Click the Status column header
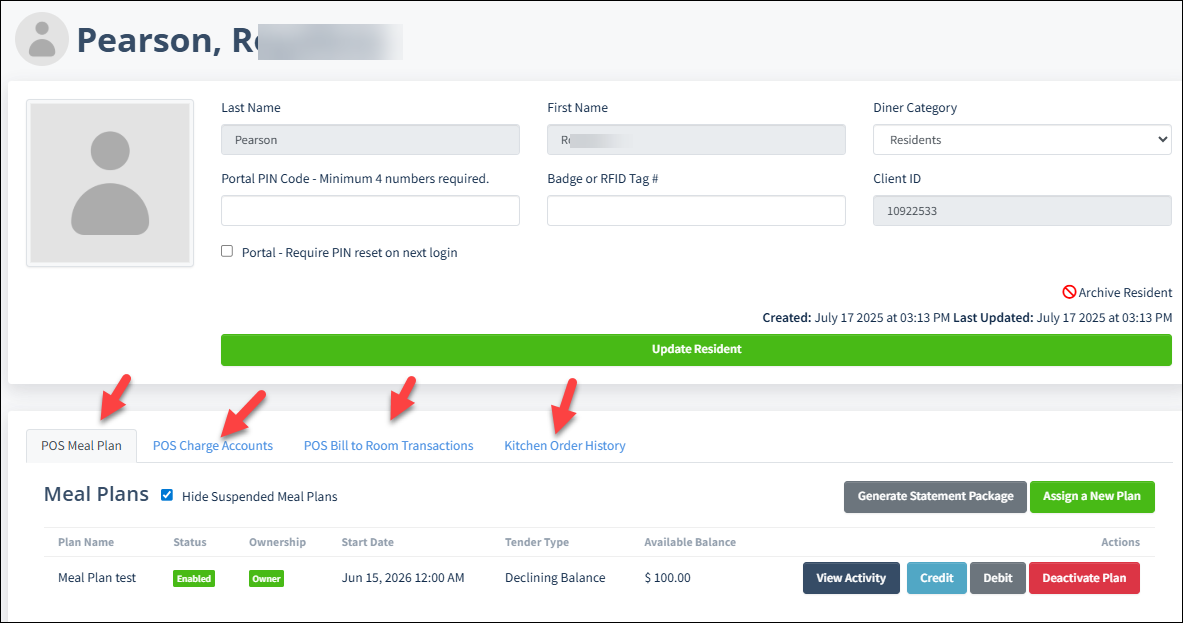The width and height of the screenshot is (1183, 623). 189,542
